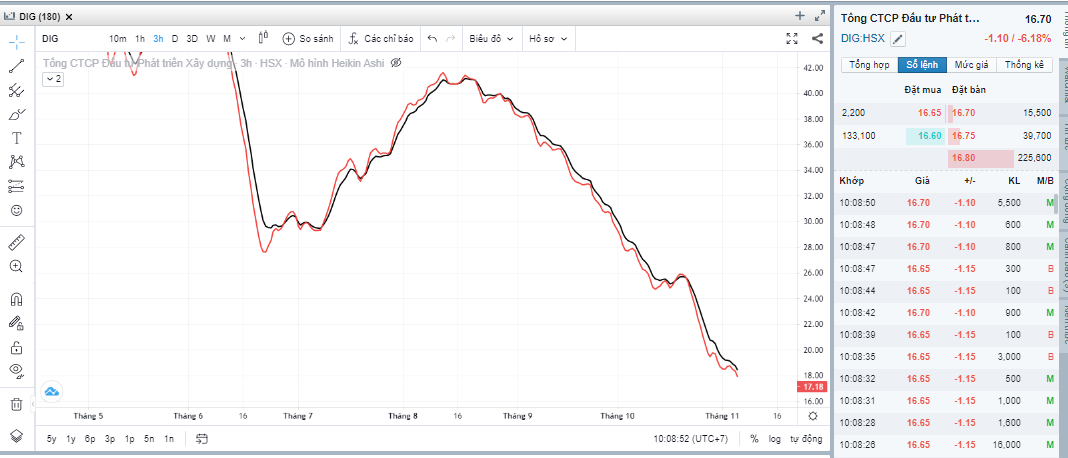Open the emoji icons tool
Screen dimensions: 1068x458
click(17, 211)
